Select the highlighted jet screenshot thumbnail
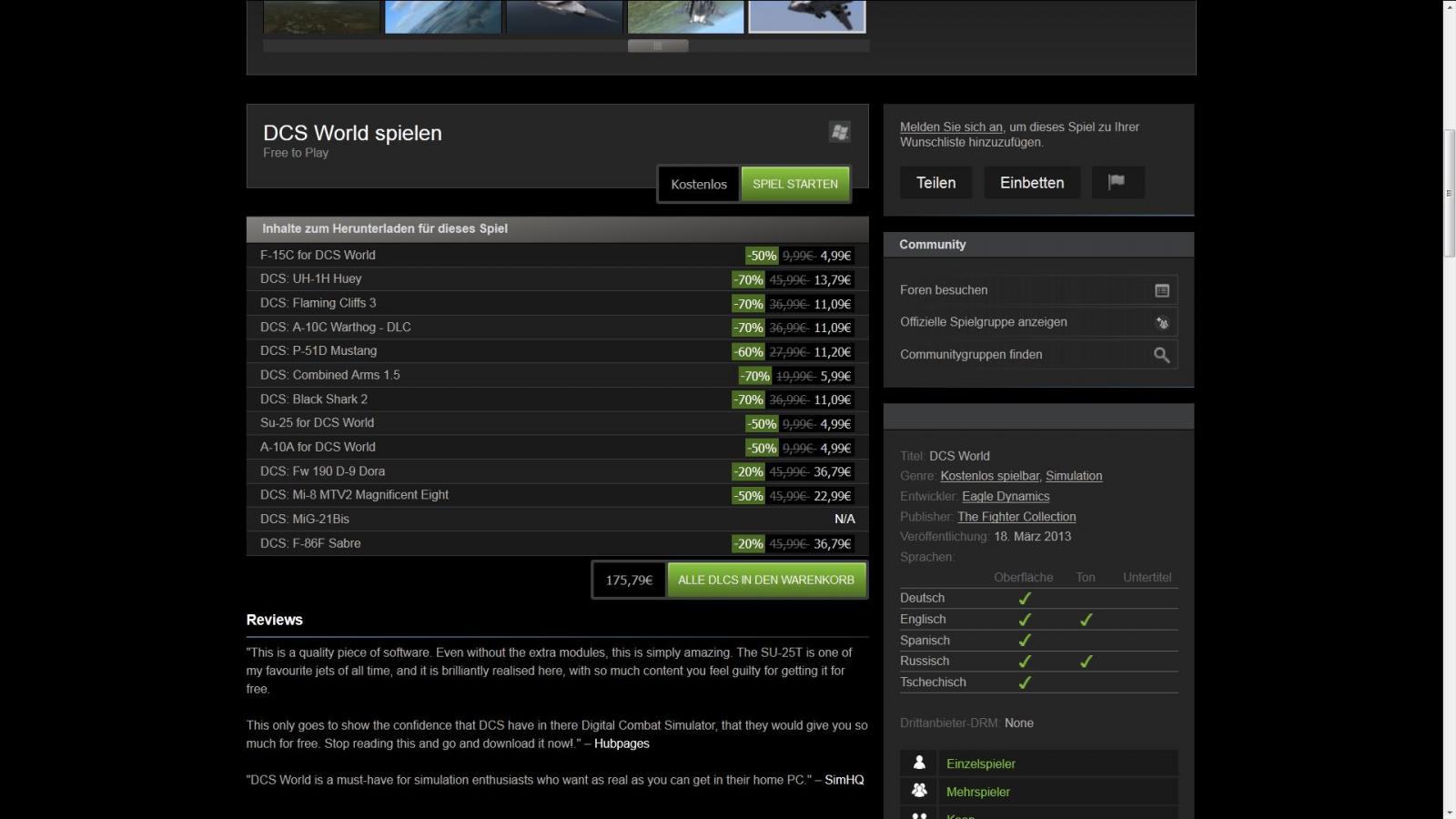 point(807,16)
